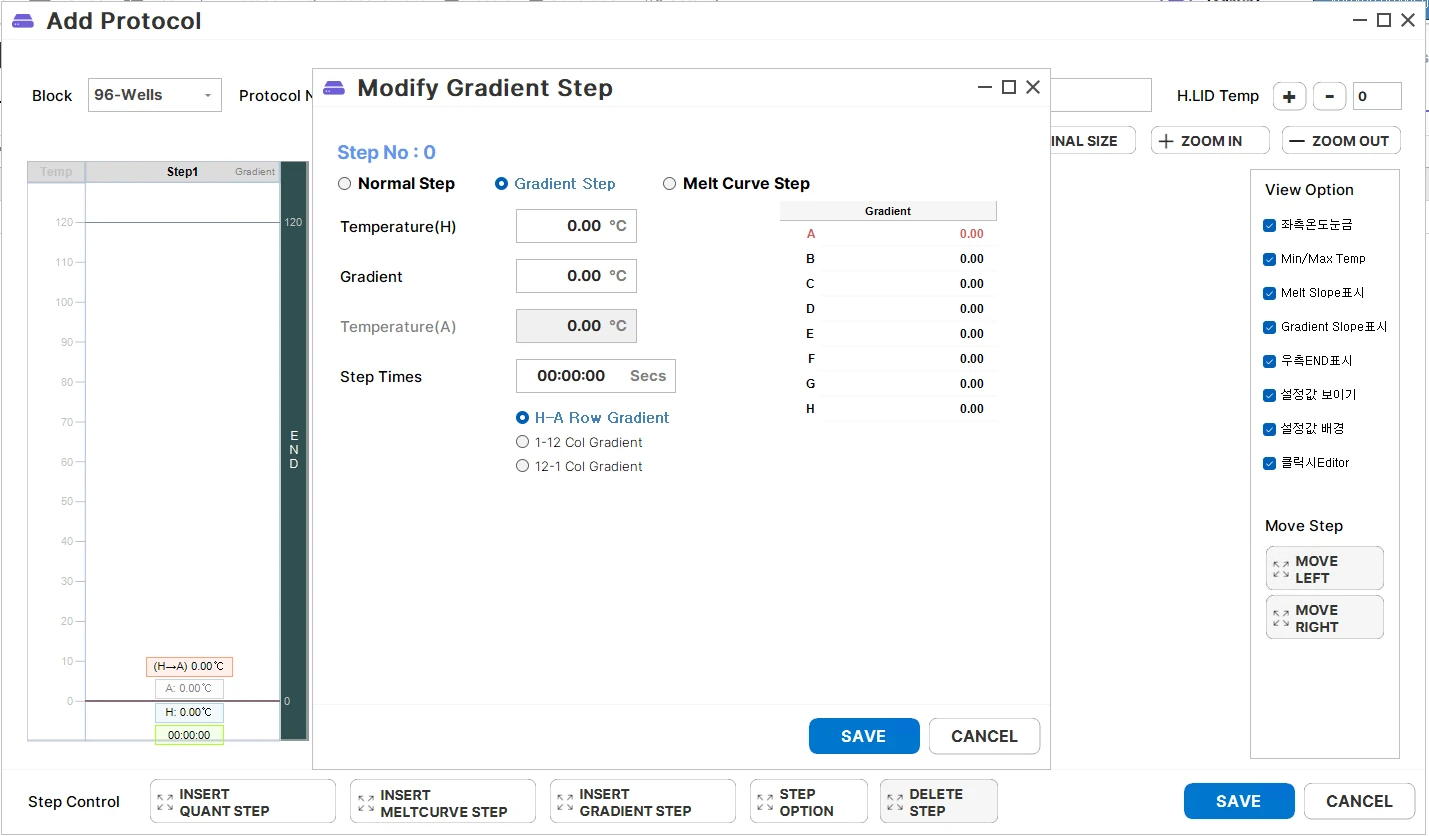Click the 00:00:00 time label in graph

tap(189, 735)
